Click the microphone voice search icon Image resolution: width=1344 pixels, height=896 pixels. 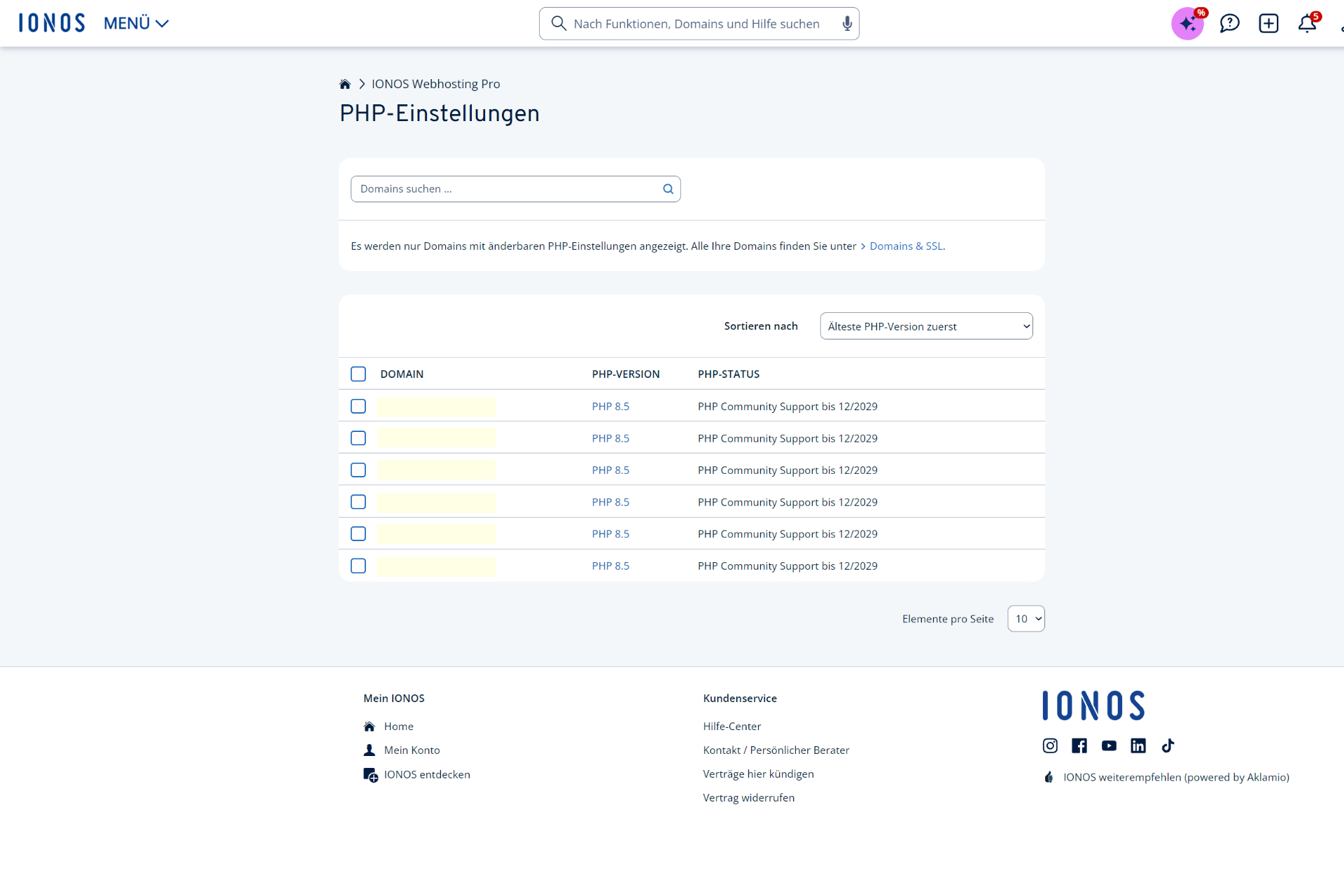847,24
